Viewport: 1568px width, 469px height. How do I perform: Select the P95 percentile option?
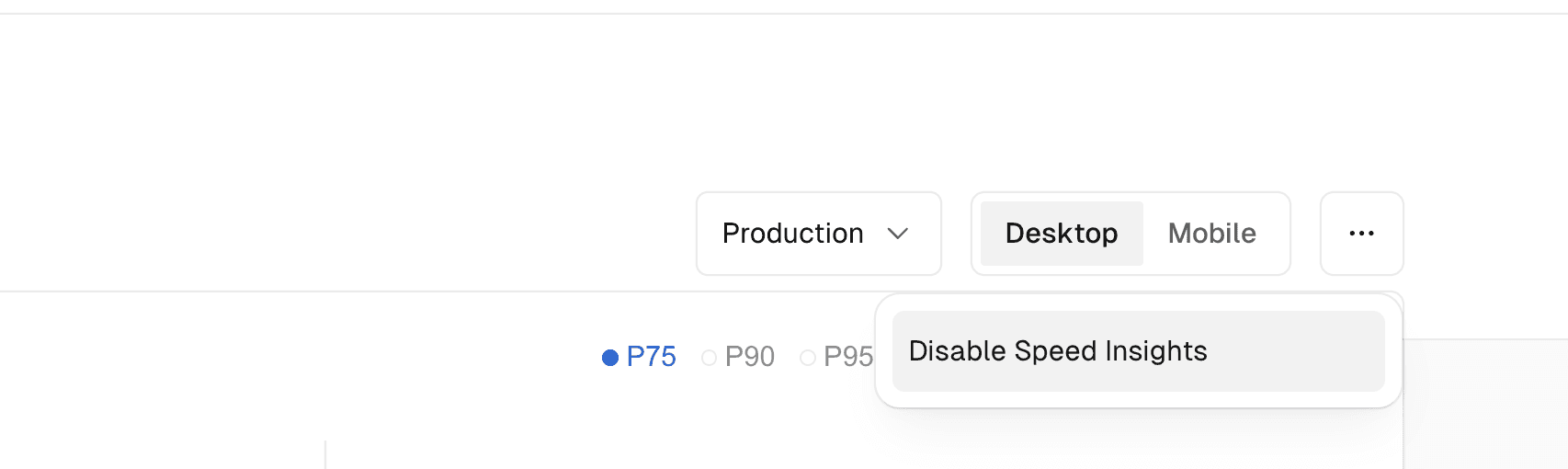point(837,357)
